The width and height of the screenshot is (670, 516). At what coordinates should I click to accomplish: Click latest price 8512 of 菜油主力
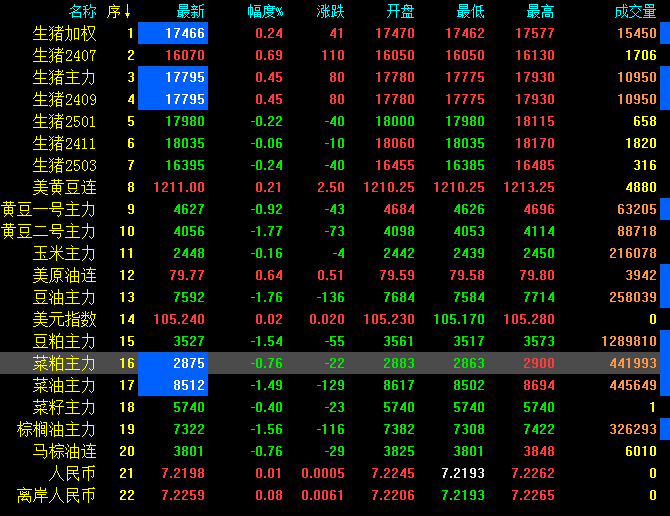click(x=189, y=385)
